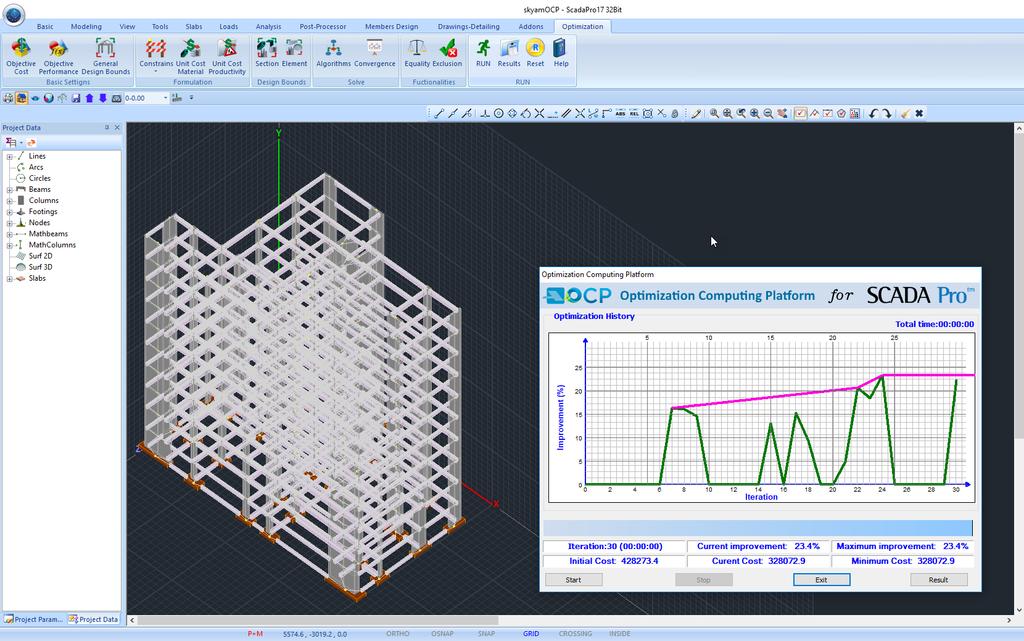Expand the Lines tree node

(10, 157)
